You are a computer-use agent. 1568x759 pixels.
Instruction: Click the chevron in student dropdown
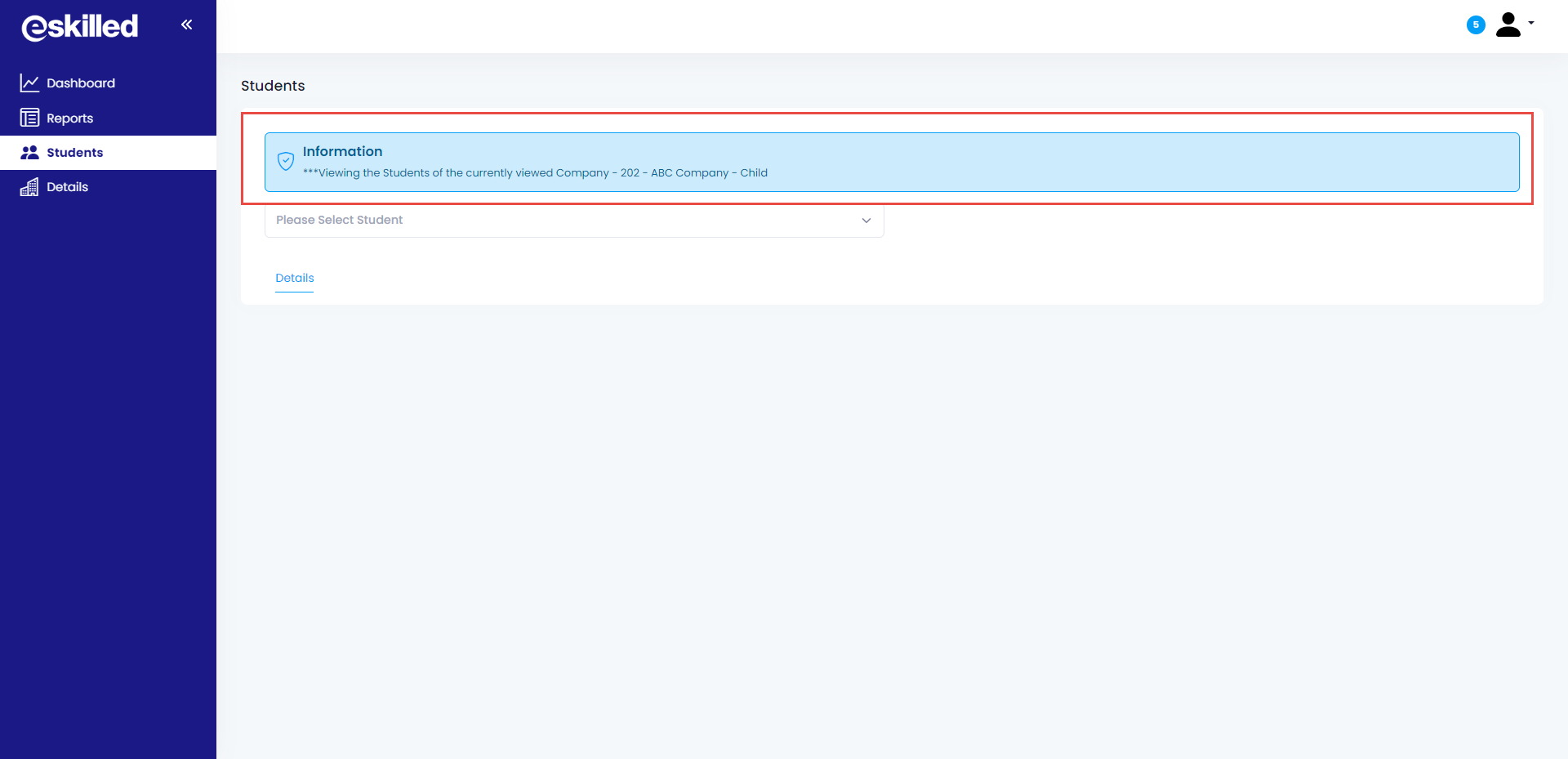[866, 221]
